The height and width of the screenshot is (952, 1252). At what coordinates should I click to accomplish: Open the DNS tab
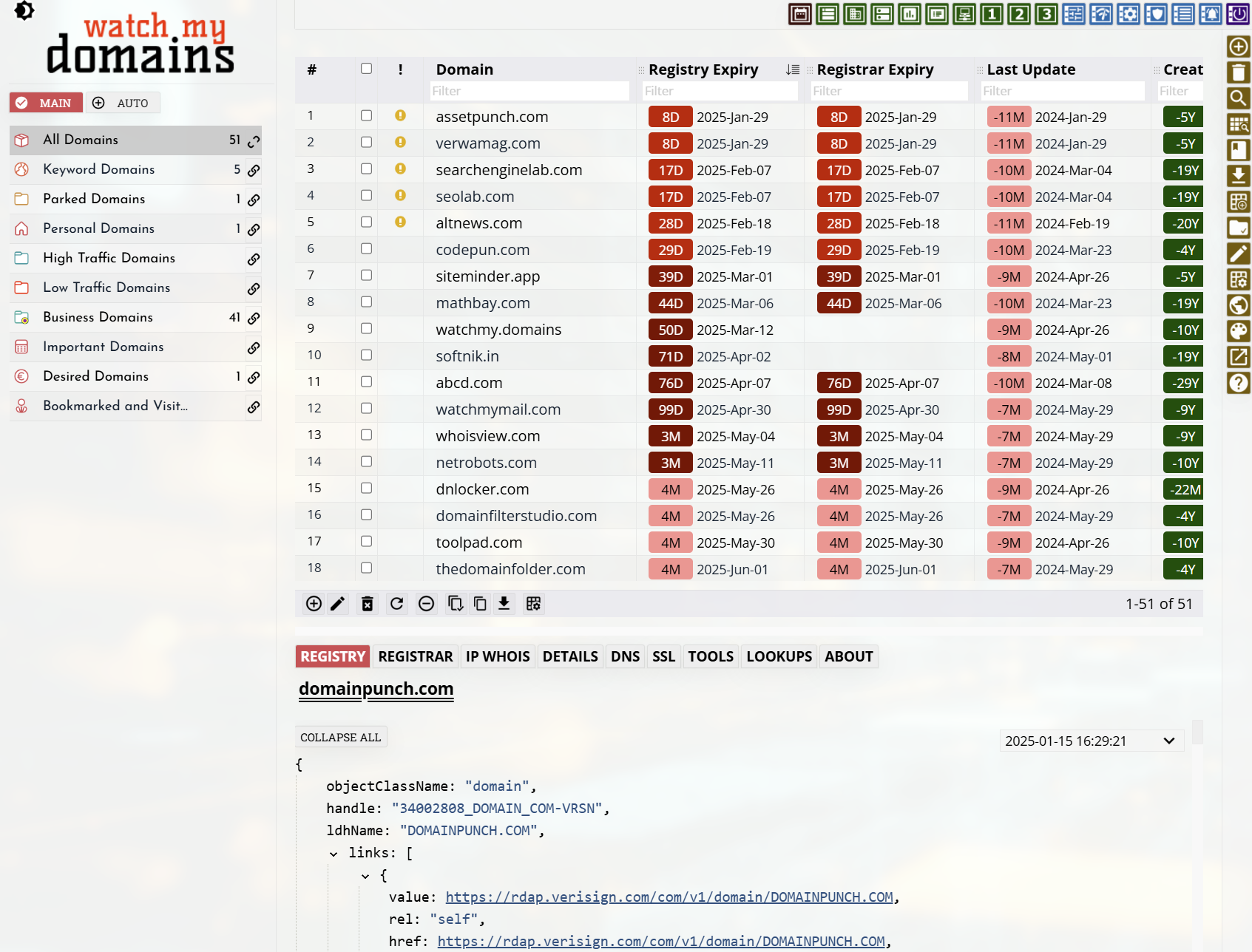(626, 656)
